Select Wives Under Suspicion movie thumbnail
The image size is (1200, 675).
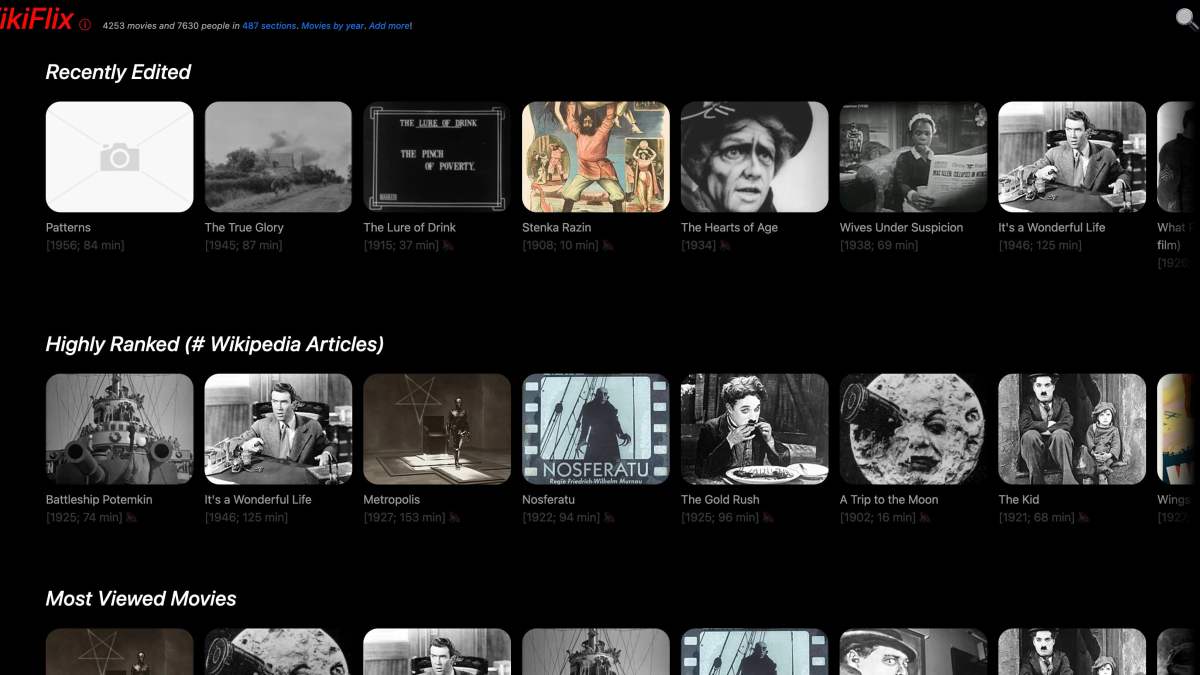point(913,157)
